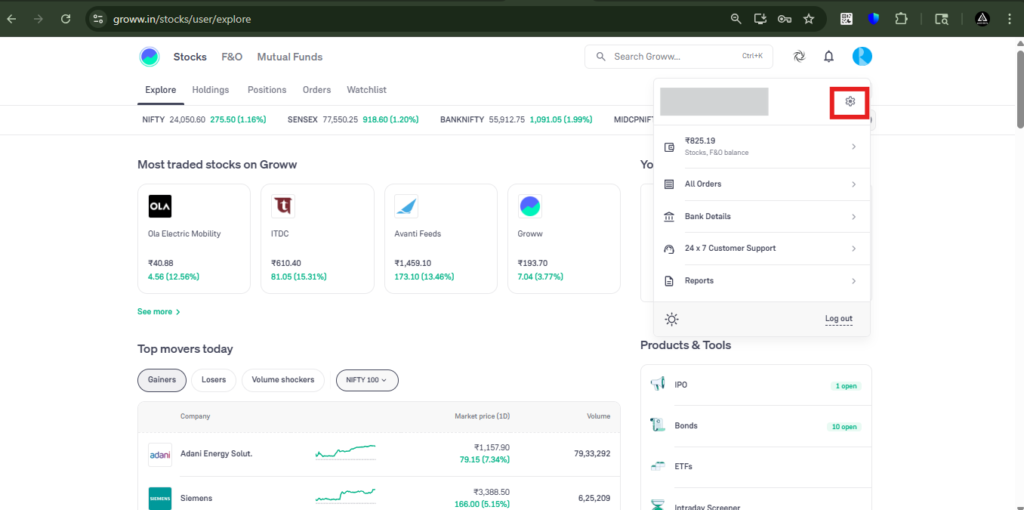Screen dimensions: 1024x510
Task: Click the notifications bell icon
Action: click(828, 57)
